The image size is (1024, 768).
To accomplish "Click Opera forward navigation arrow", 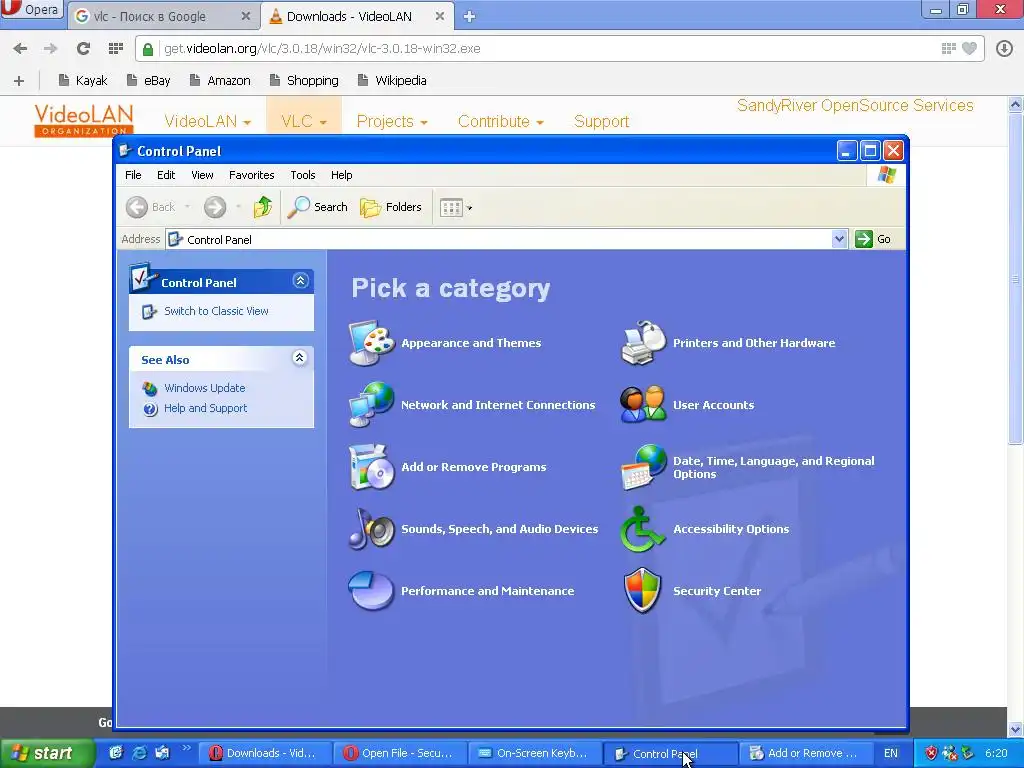I will click(x=50, y=48).
